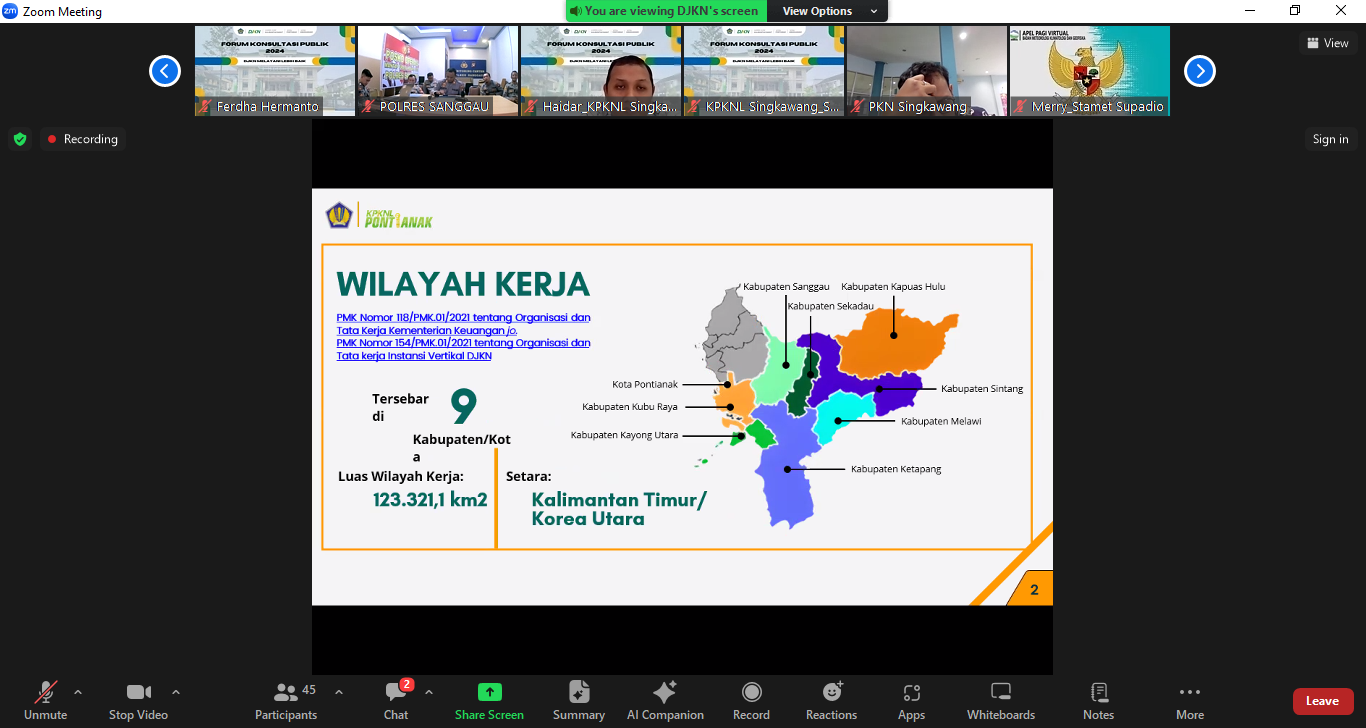Switch layout using View button

coord(1327,43)
